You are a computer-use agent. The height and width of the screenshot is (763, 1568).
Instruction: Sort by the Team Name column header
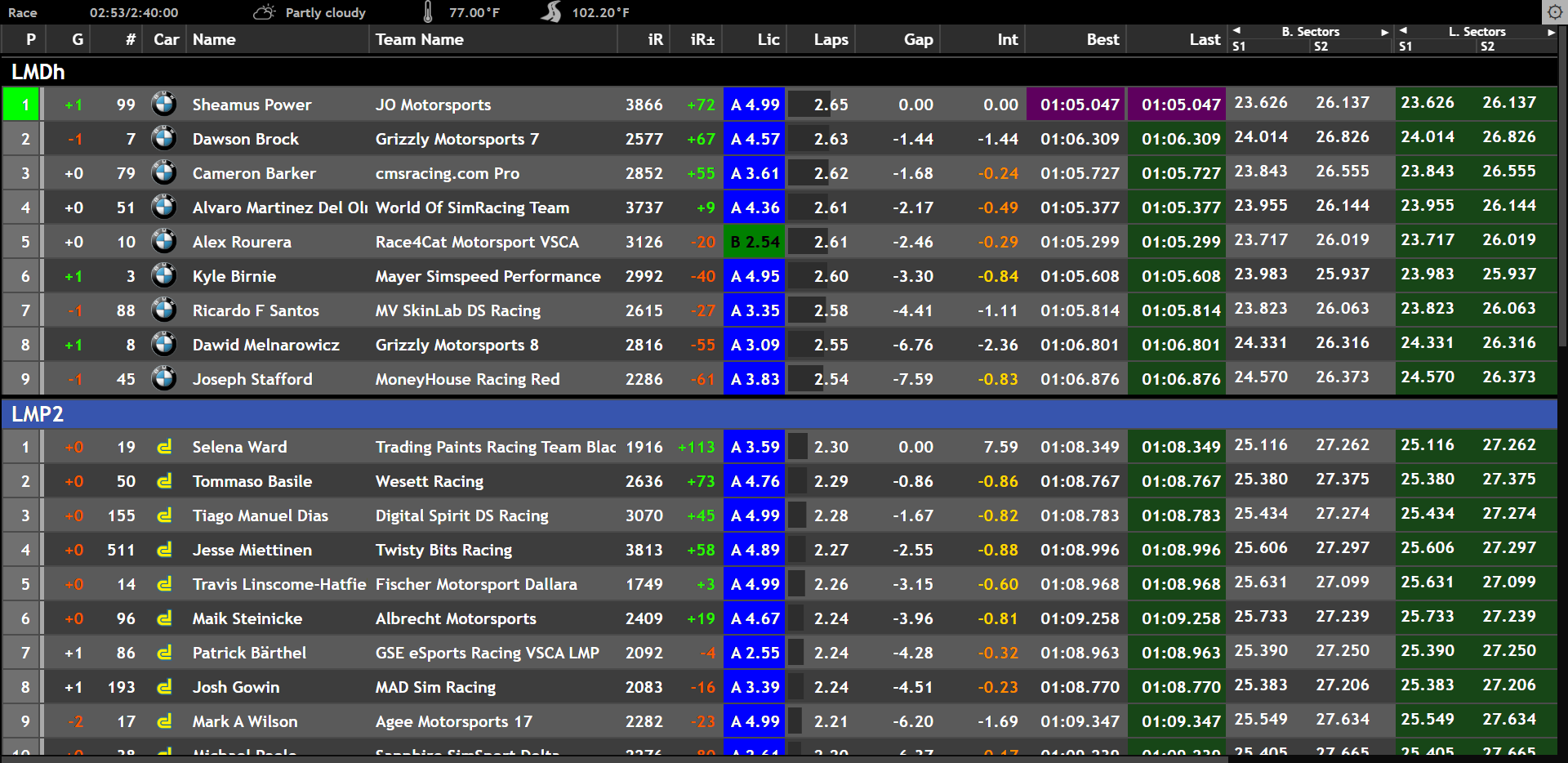click(419, 39)
